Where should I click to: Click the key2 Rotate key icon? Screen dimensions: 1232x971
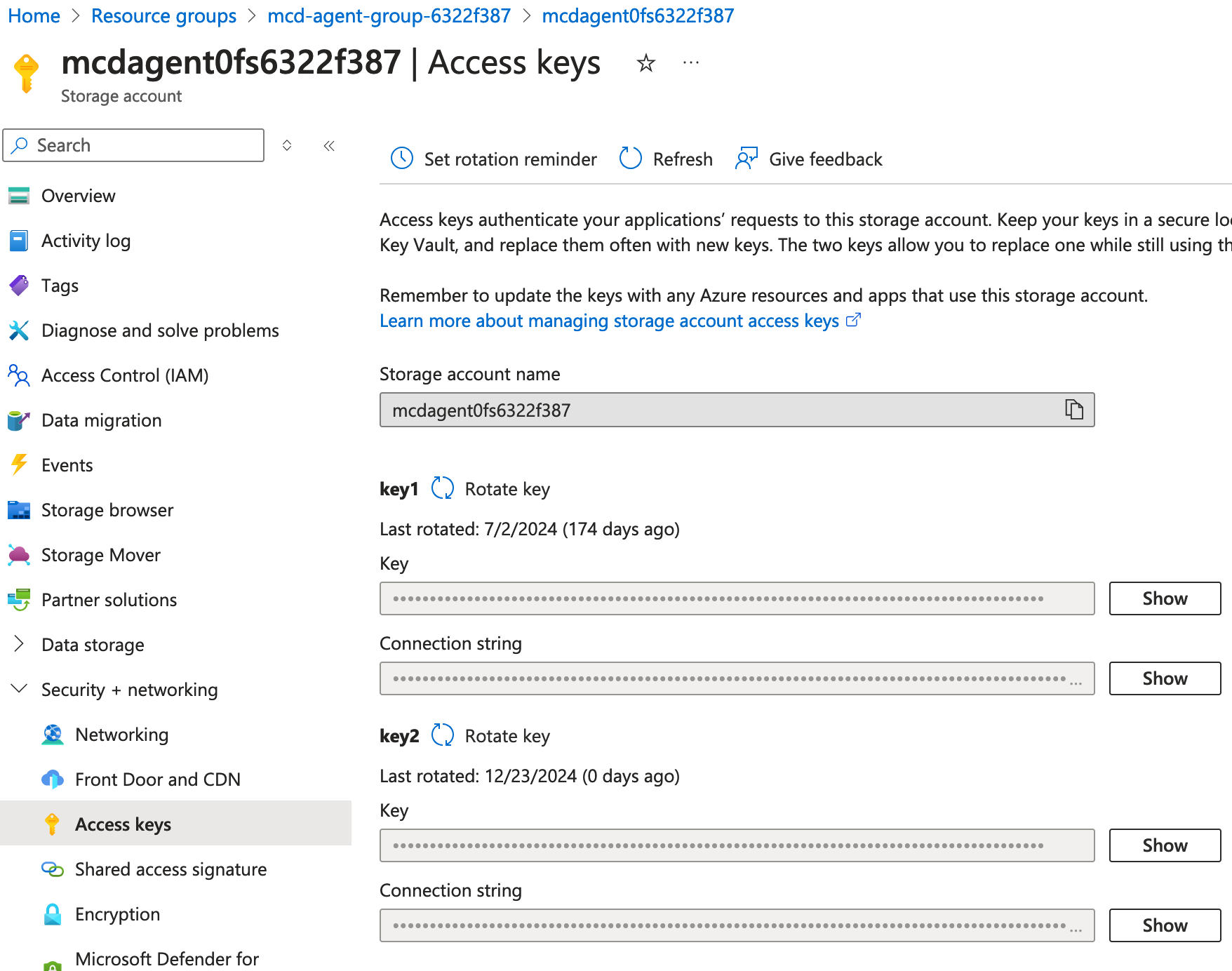click(443, 735)
